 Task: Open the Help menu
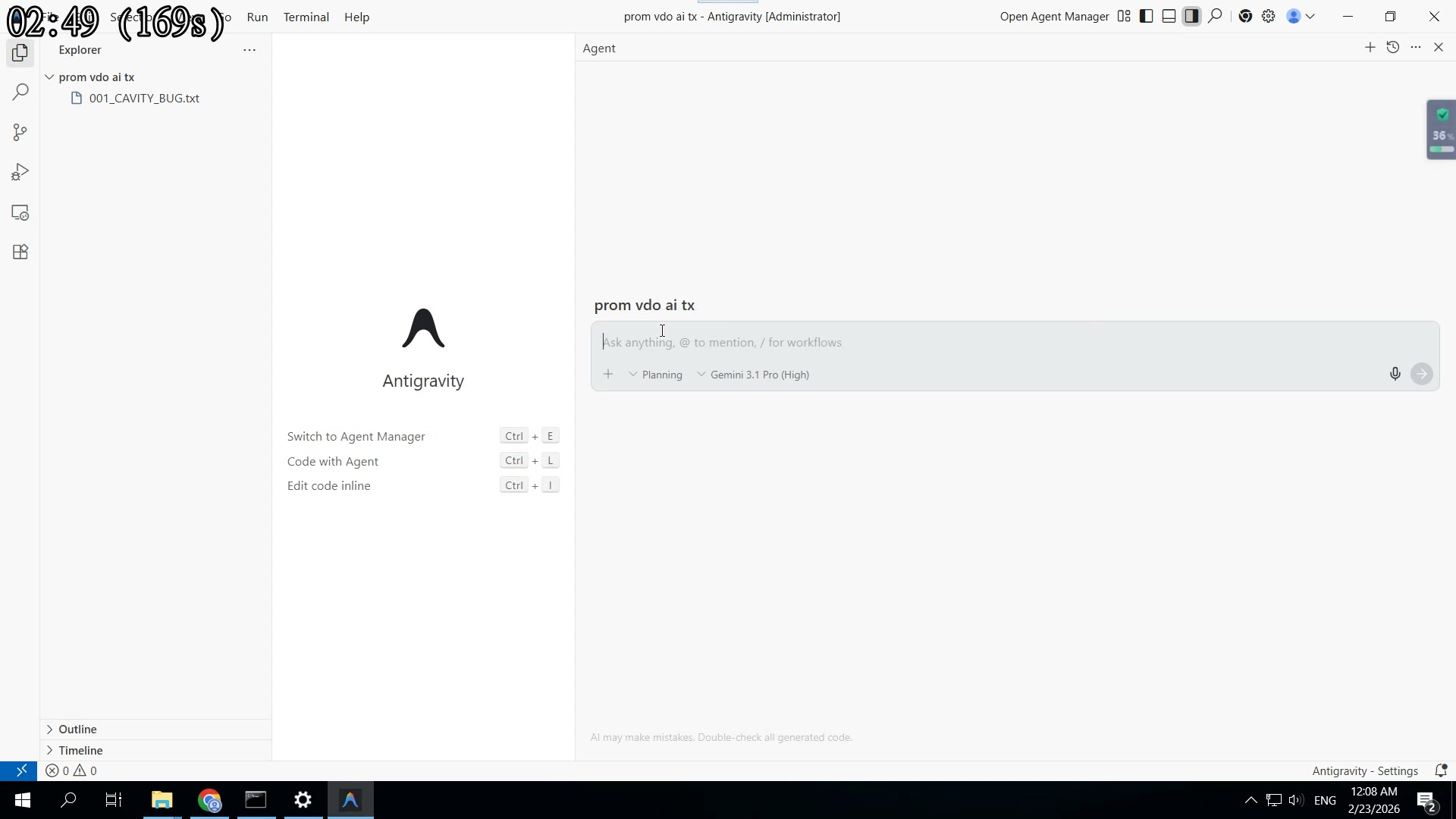click(x=356, y=17)
